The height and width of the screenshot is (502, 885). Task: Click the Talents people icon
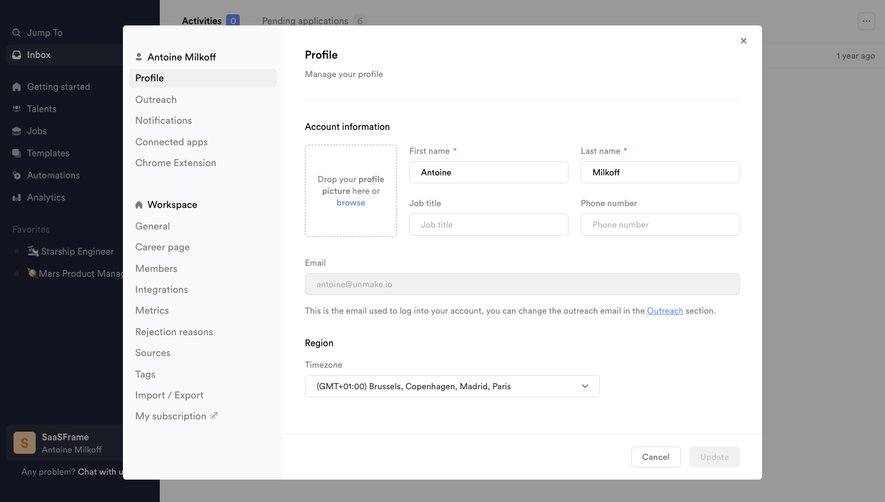click(x=16, y=108)
